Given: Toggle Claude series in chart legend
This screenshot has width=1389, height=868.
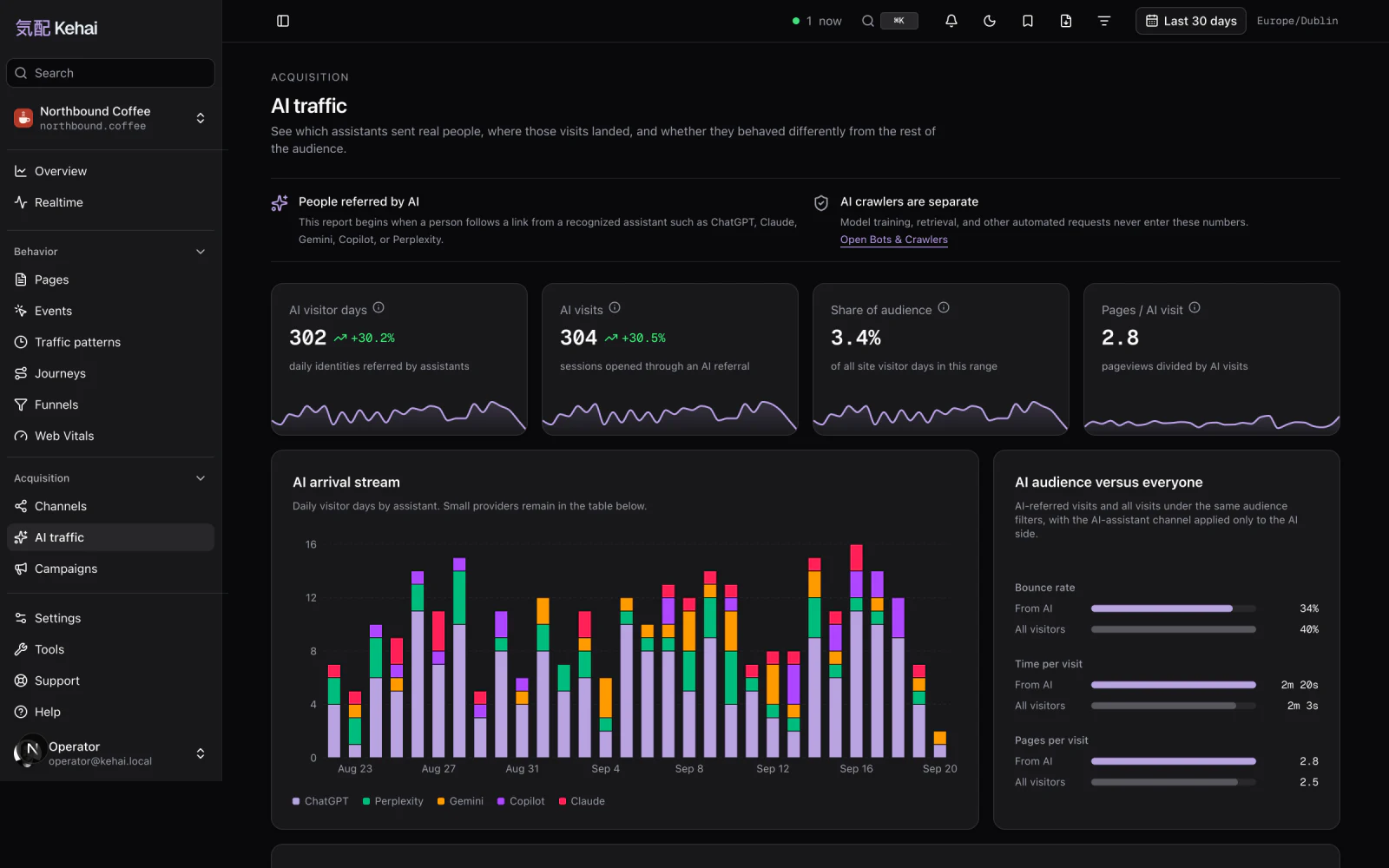Looking at the screenshot, I should pyautogui.click(x=582, y=801).
